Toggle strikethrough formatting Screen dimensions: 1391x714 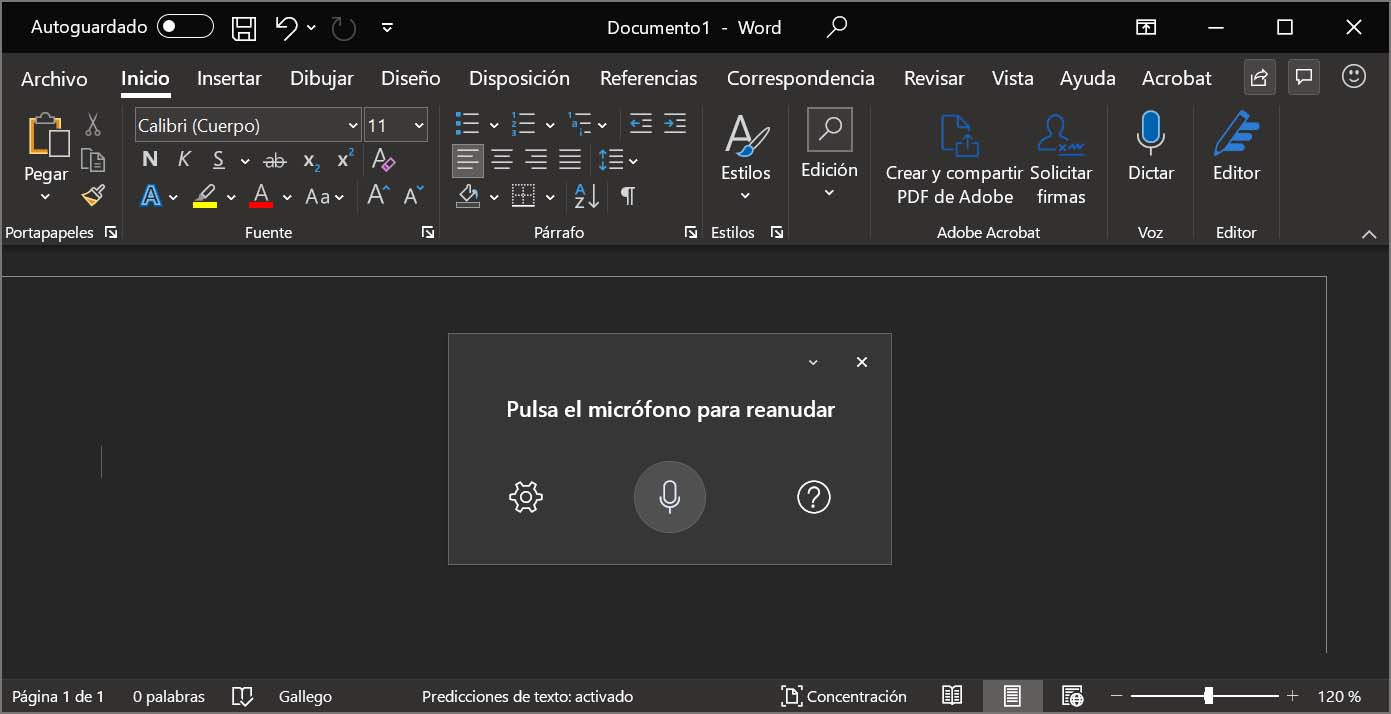274,160
